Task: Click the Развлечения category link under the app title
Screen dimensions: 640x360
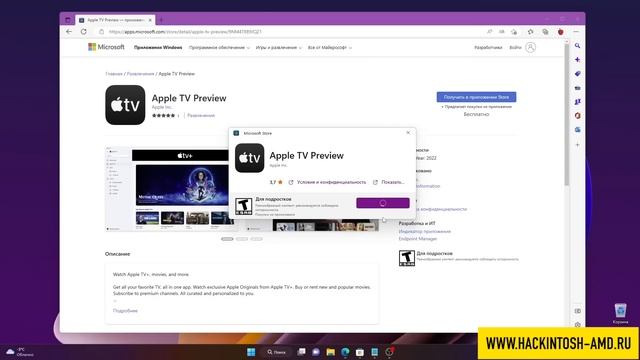Action: (201, 116)
